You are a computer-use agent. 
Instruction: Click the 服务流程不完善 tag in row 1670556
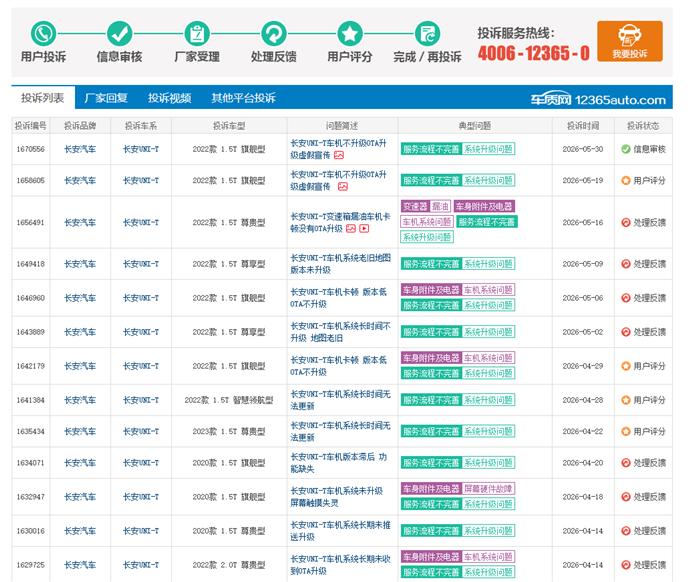(431, 149)
